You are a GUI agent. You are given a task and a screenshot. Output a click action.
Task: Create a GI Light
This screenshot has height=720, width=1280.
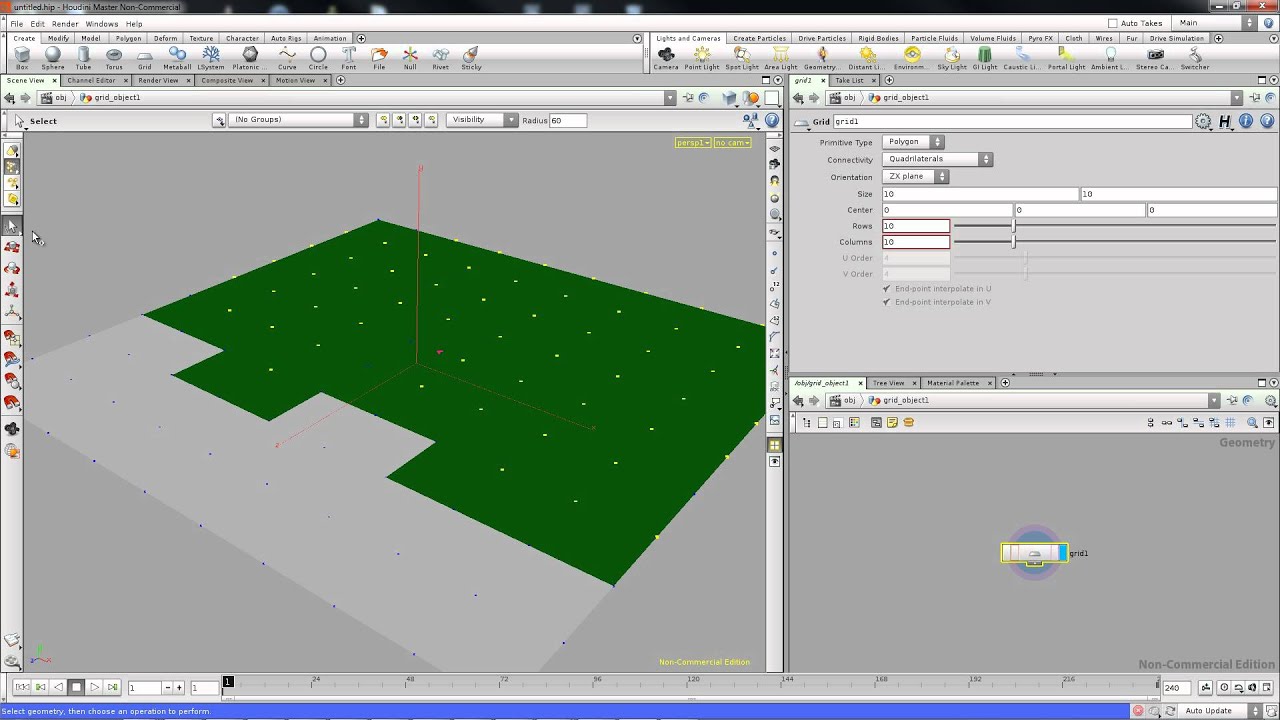985,58
